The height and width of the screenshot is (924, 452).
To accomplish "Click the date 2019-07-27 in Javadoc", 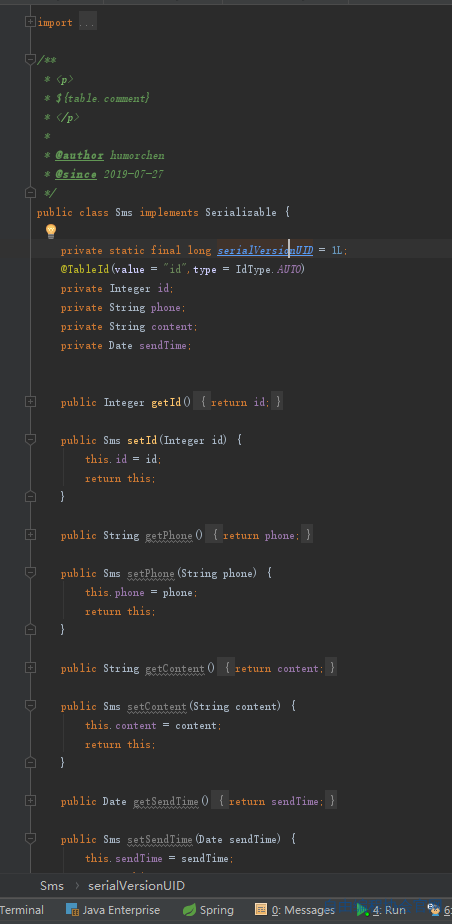I will 134,174.
